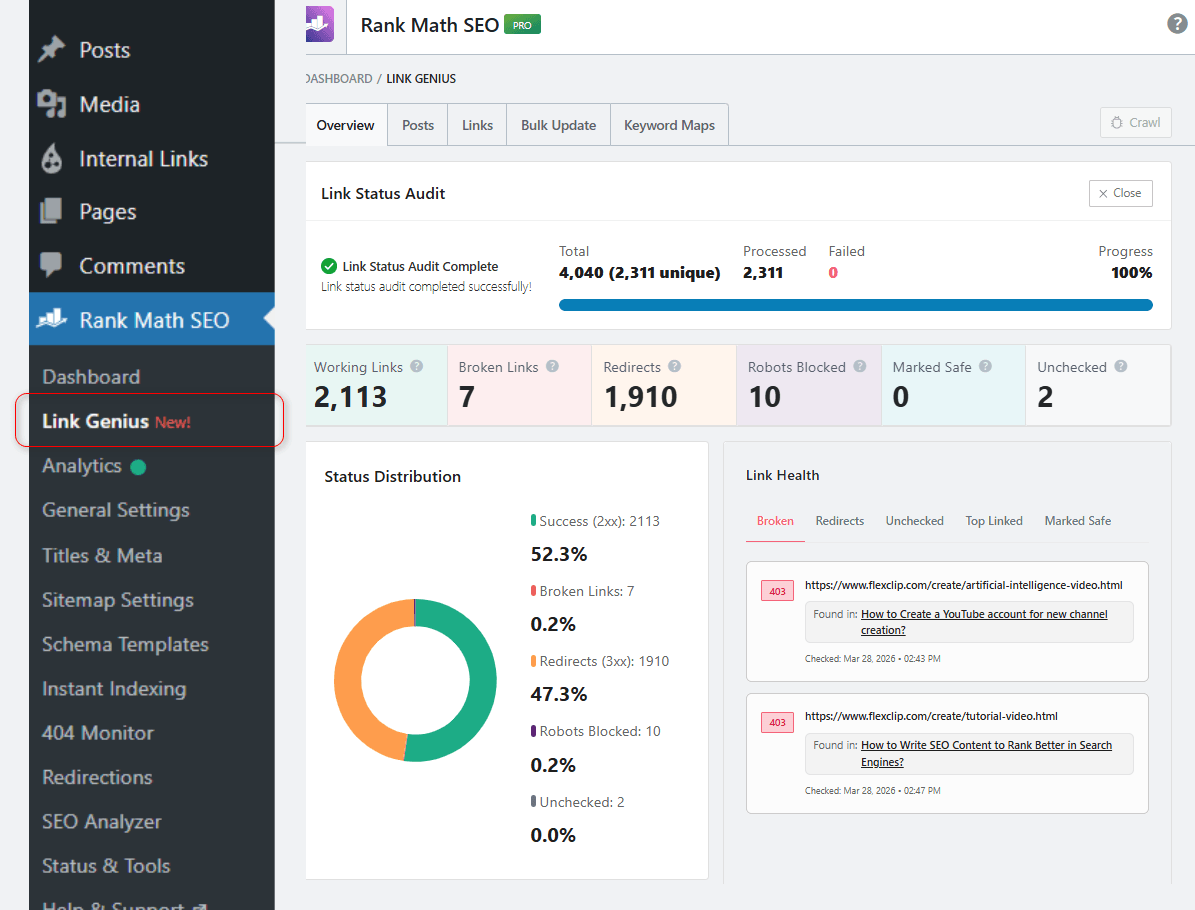The width and height of the screenshot is (1195, 910).
Task: Open the help question mark icon in header
Action: 1177,24
